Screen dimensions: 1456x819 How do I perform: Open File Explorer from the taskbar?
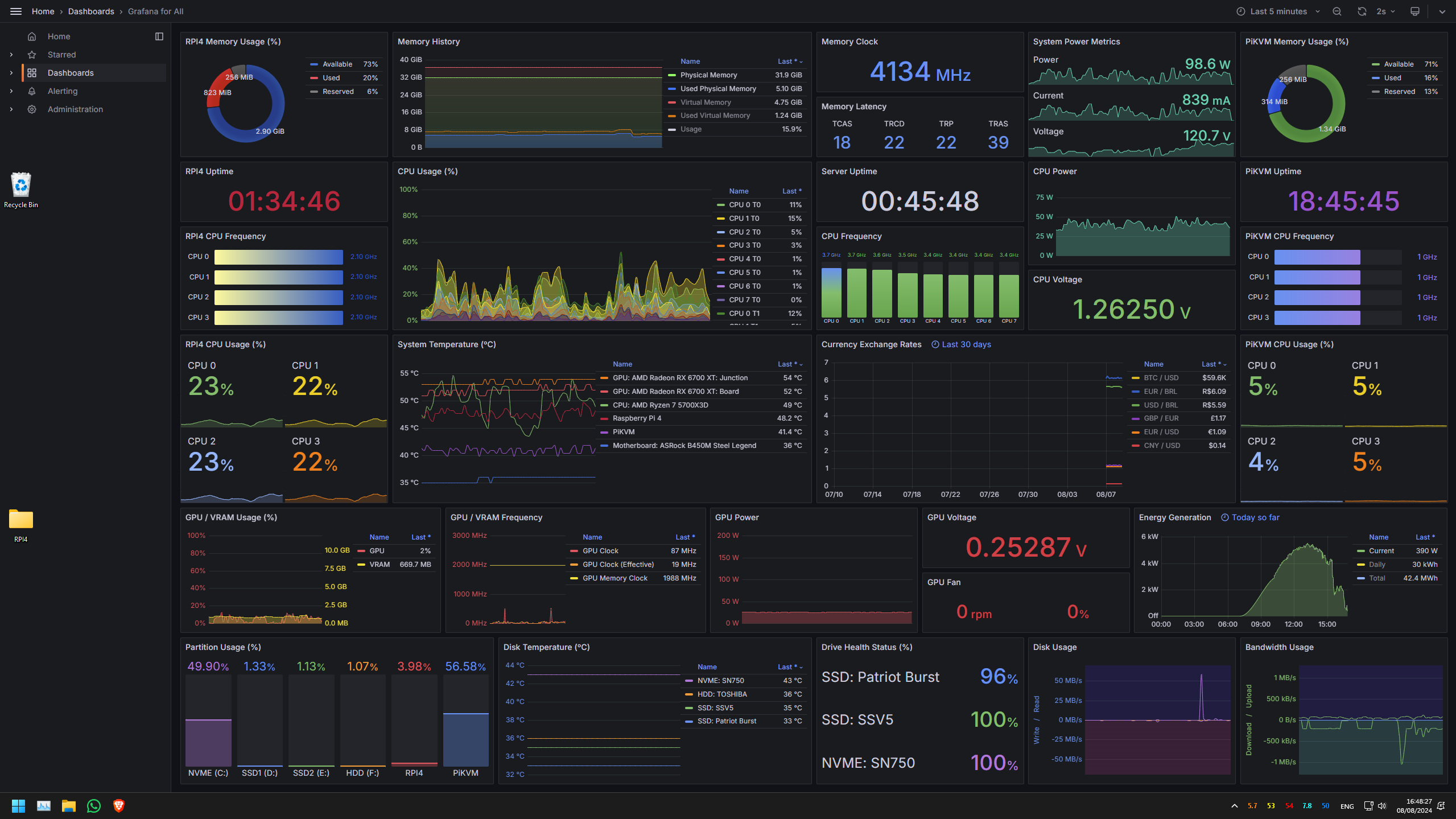69,806
